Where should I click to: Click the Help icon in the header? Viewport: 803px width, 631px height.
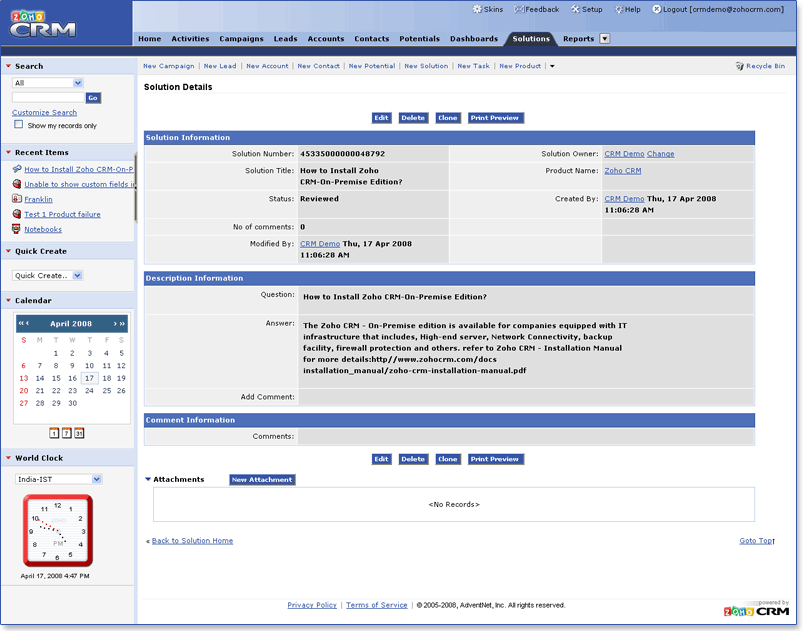[x=617, y=9]
